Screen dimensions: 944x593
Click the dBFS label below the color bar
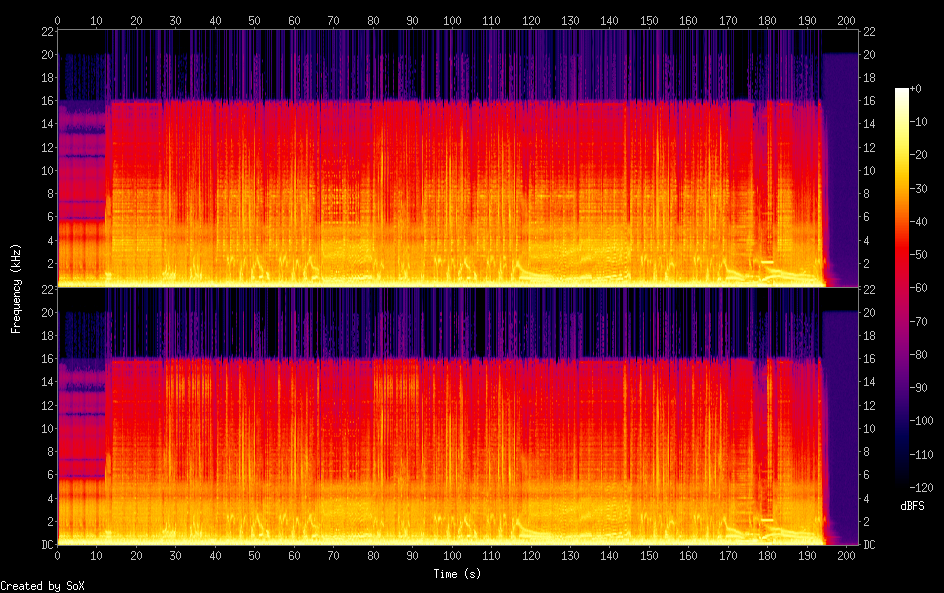[912, 506]
